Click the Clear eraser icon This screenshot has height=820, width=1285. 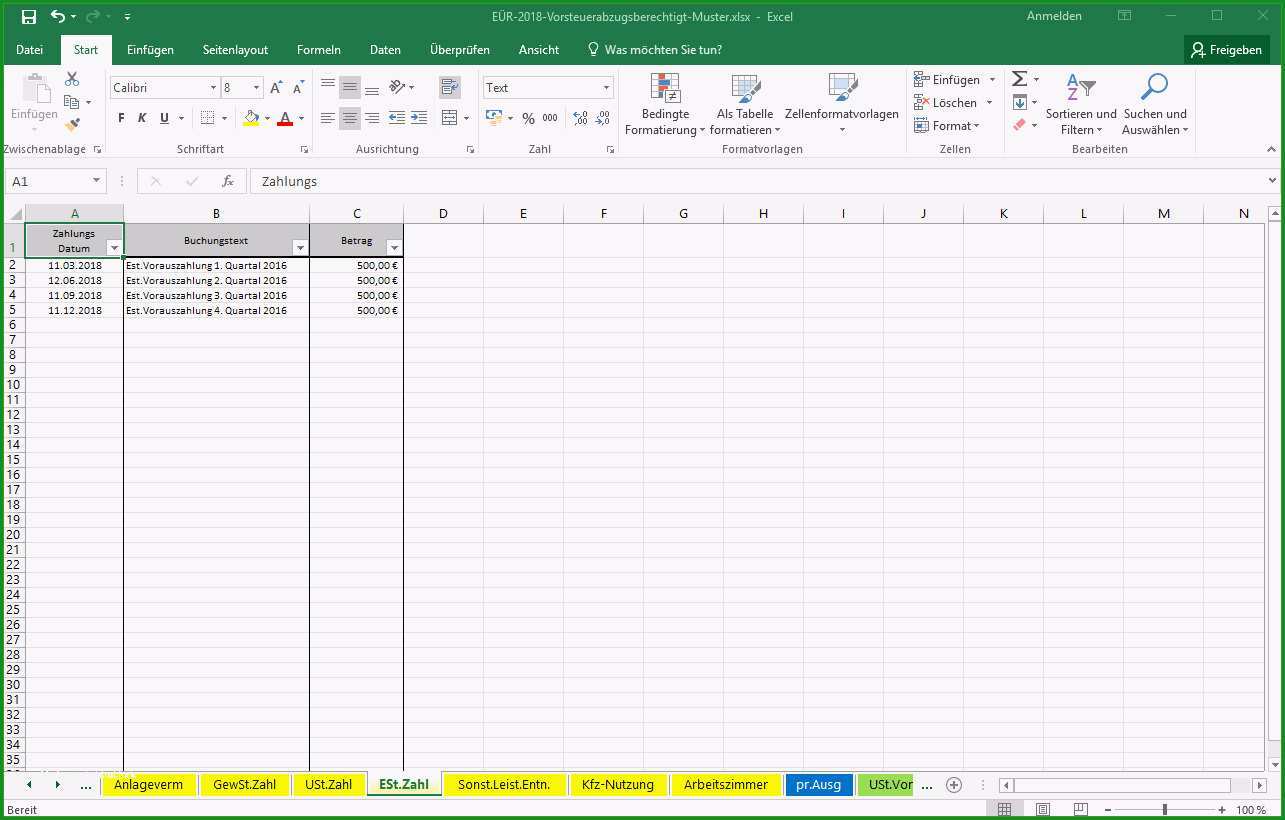[1019, 125]
